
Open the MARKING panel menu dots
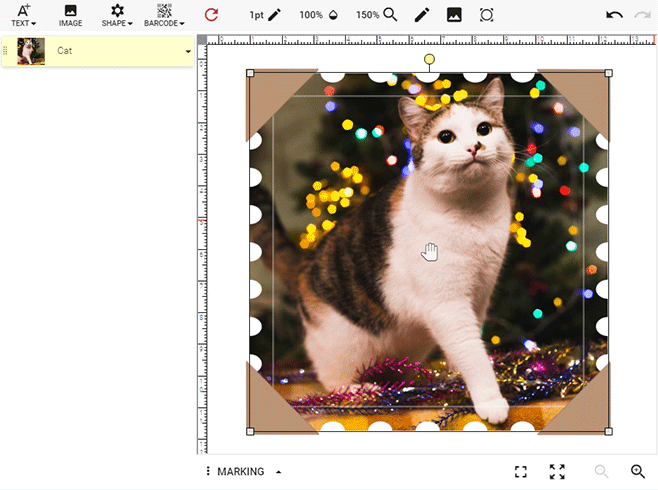click(x=208, y=471)
